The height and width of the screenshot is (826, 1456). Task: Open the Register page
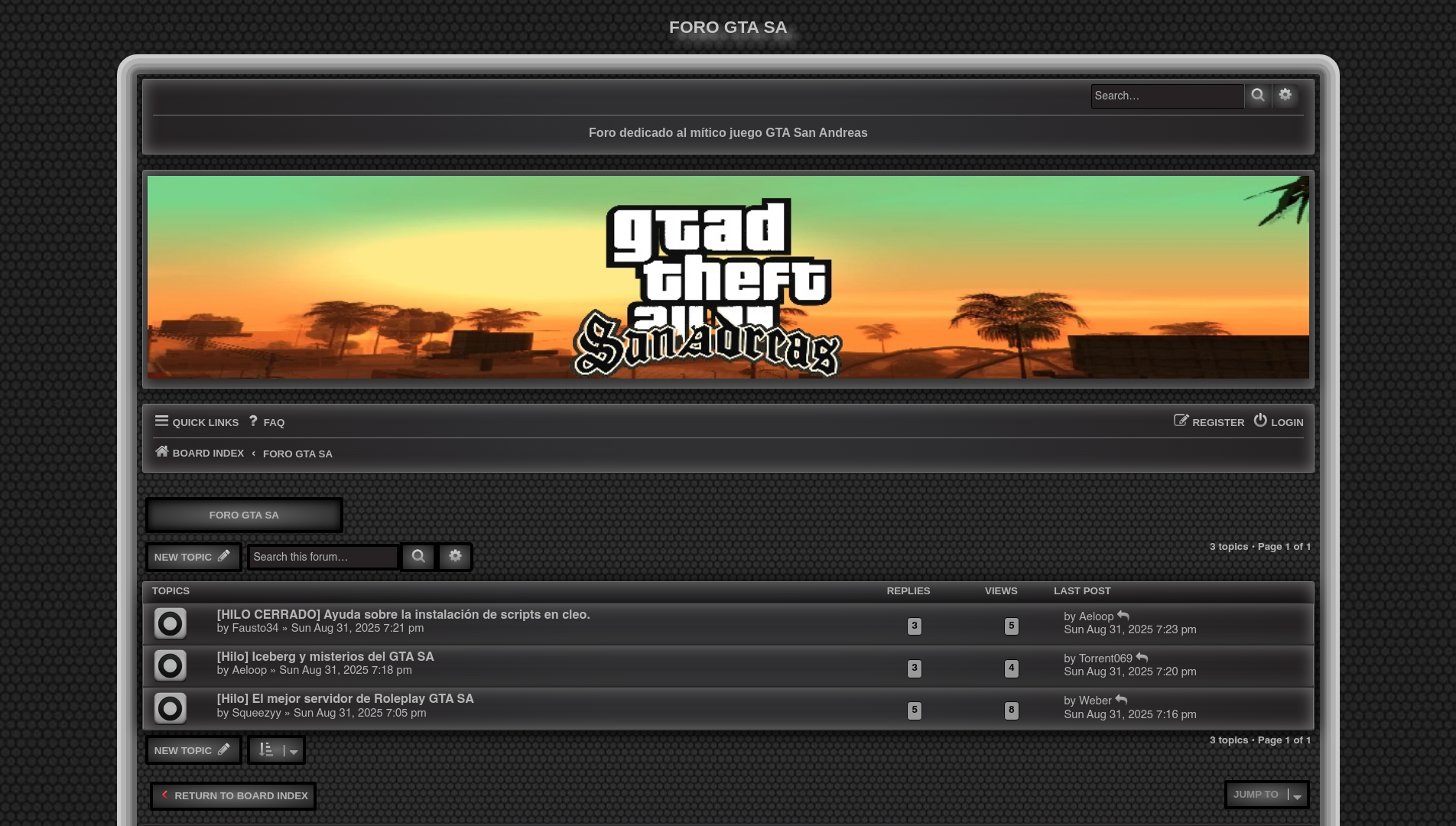coord(1209,422)
